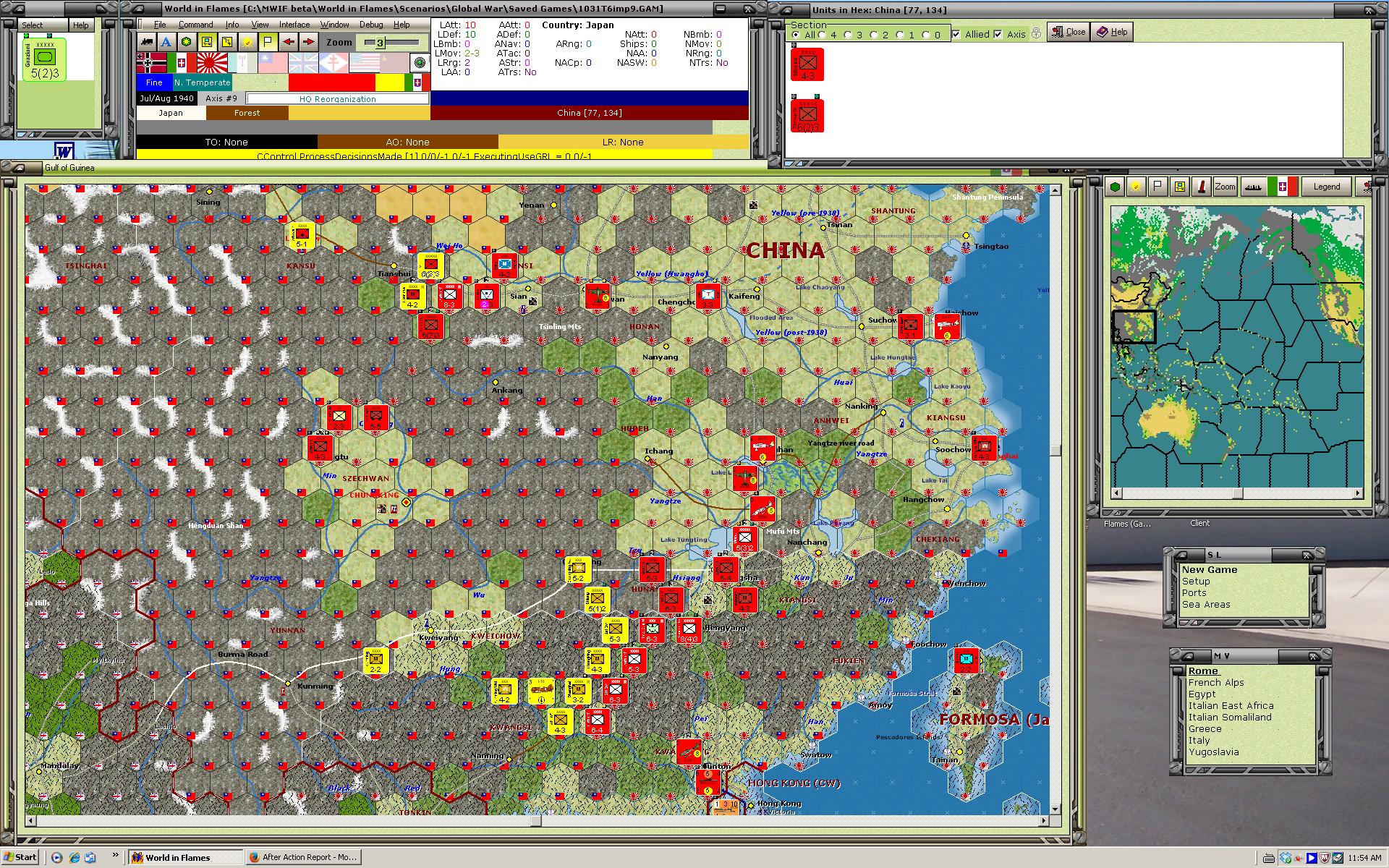
Task: Click the HQ Reorganization phase field
Action: [337, 98]
